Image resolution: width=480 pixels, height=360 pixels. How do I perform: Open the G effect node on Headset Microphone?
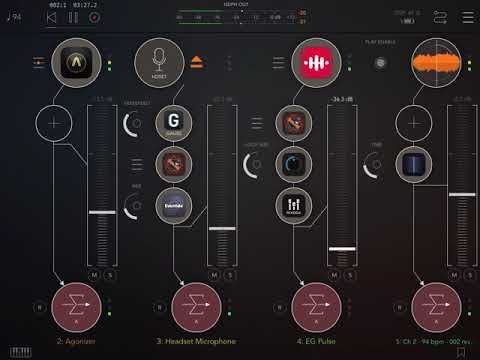coord(174,123)
